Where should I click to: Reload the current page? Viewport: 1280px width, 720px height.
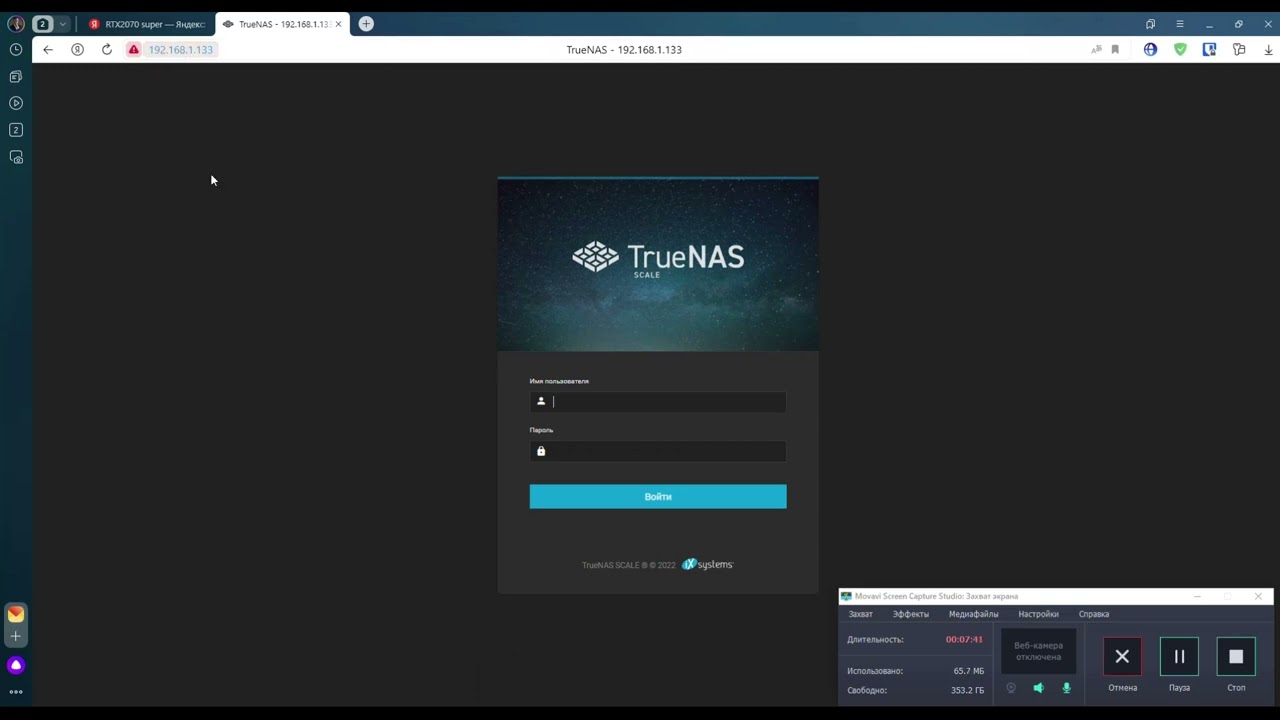pos(106,49)
